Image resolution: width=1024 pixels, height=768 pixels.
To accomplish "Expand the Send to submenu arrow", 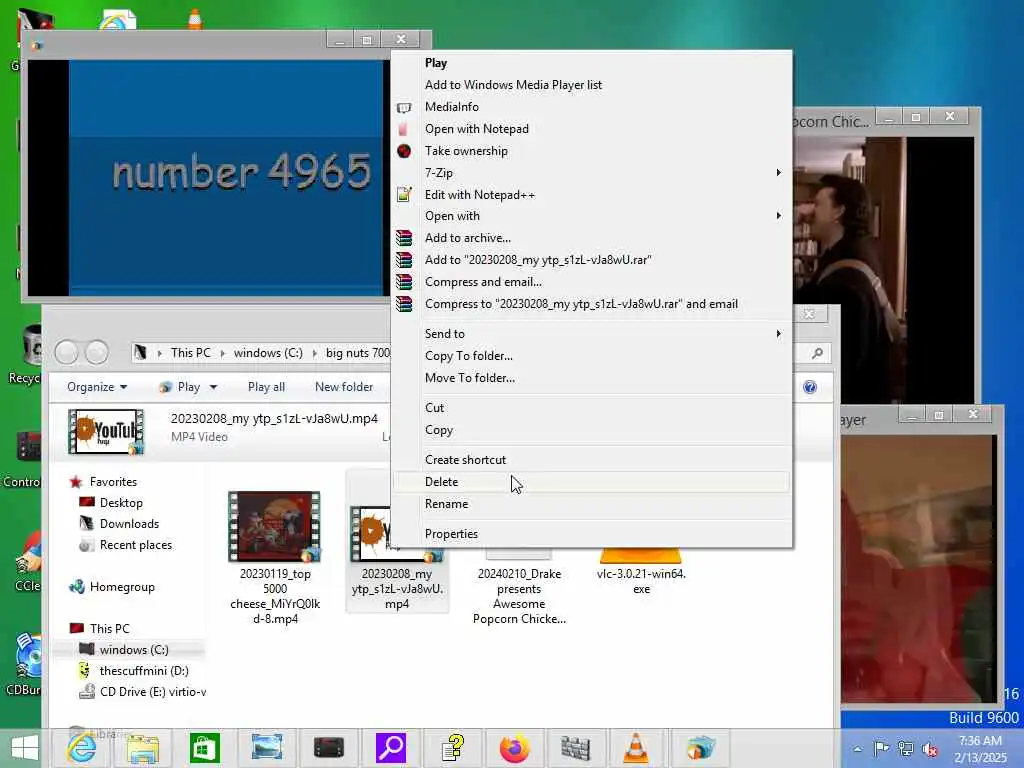I will (x=778, y=334).
